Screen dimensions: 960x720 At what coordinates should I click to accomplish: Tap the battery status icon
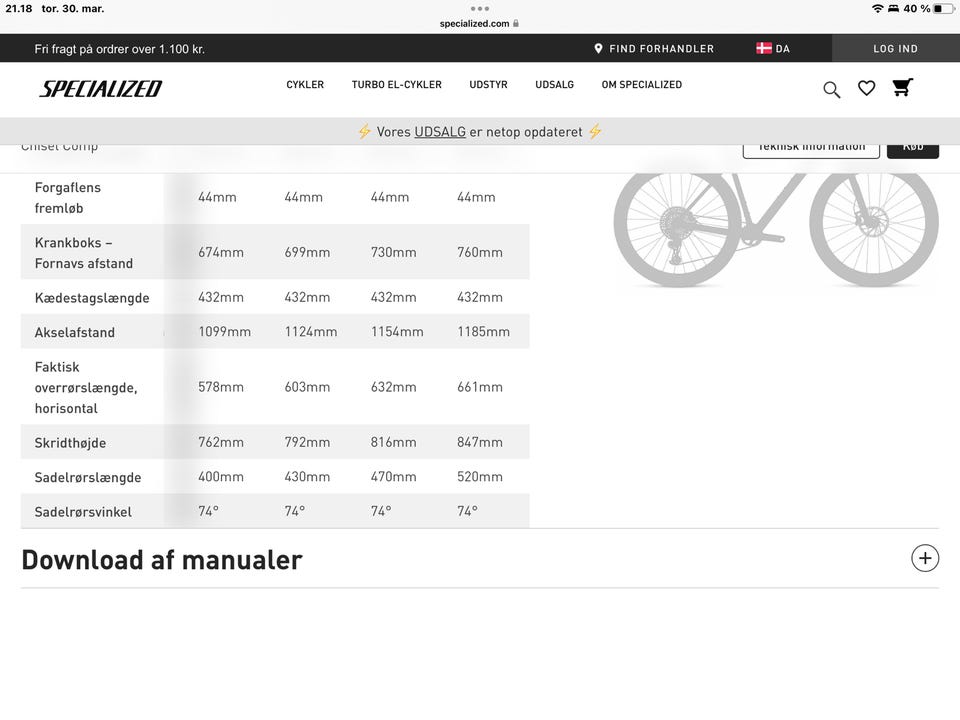pos(943,9)
